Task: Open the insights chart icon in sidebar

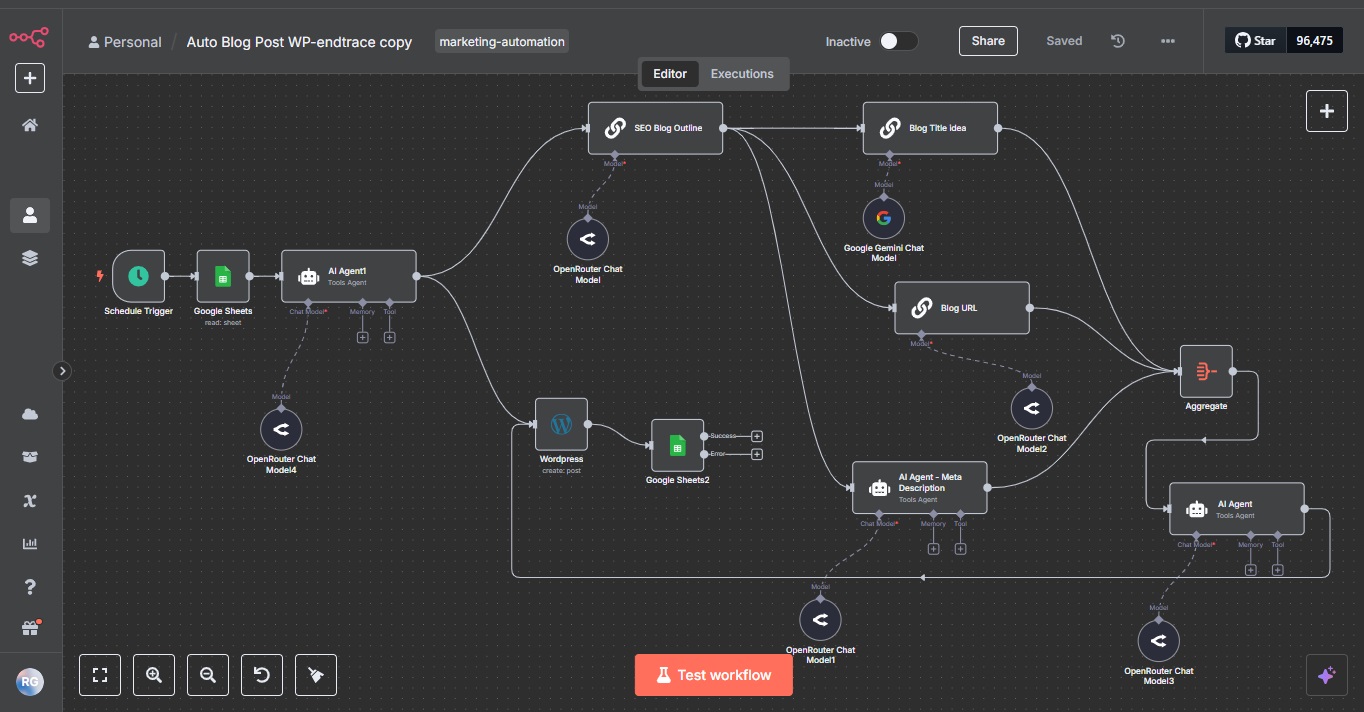Action: pos(30,544)
